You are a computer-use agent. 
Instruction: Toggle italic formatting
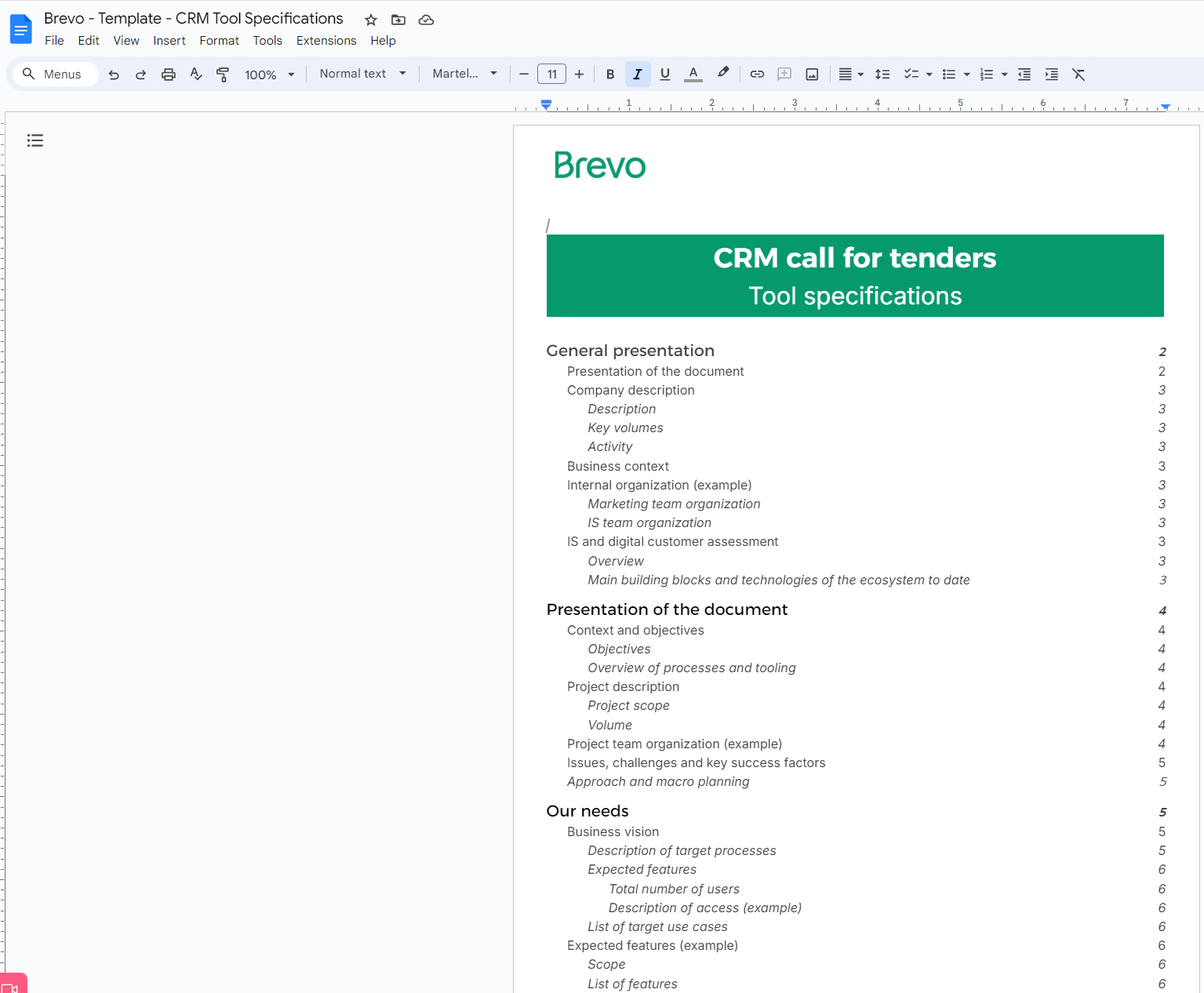pos(638,75)
